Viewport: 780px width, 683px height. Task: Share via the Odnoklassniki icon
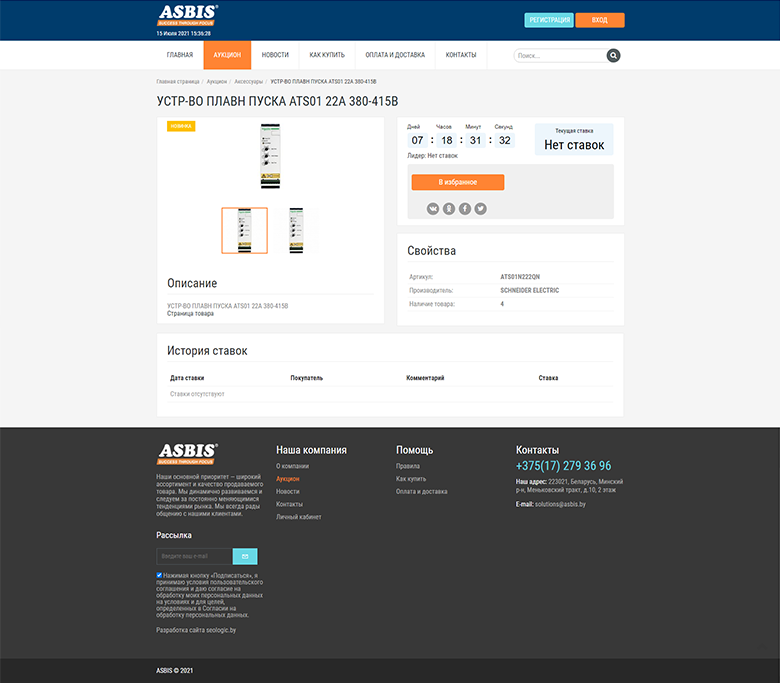tap(449, 208)
